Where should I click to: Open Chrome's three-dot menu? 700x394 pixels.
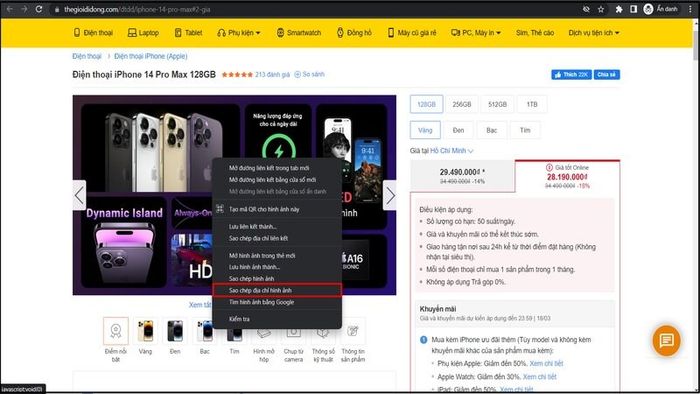click(690, 9)
